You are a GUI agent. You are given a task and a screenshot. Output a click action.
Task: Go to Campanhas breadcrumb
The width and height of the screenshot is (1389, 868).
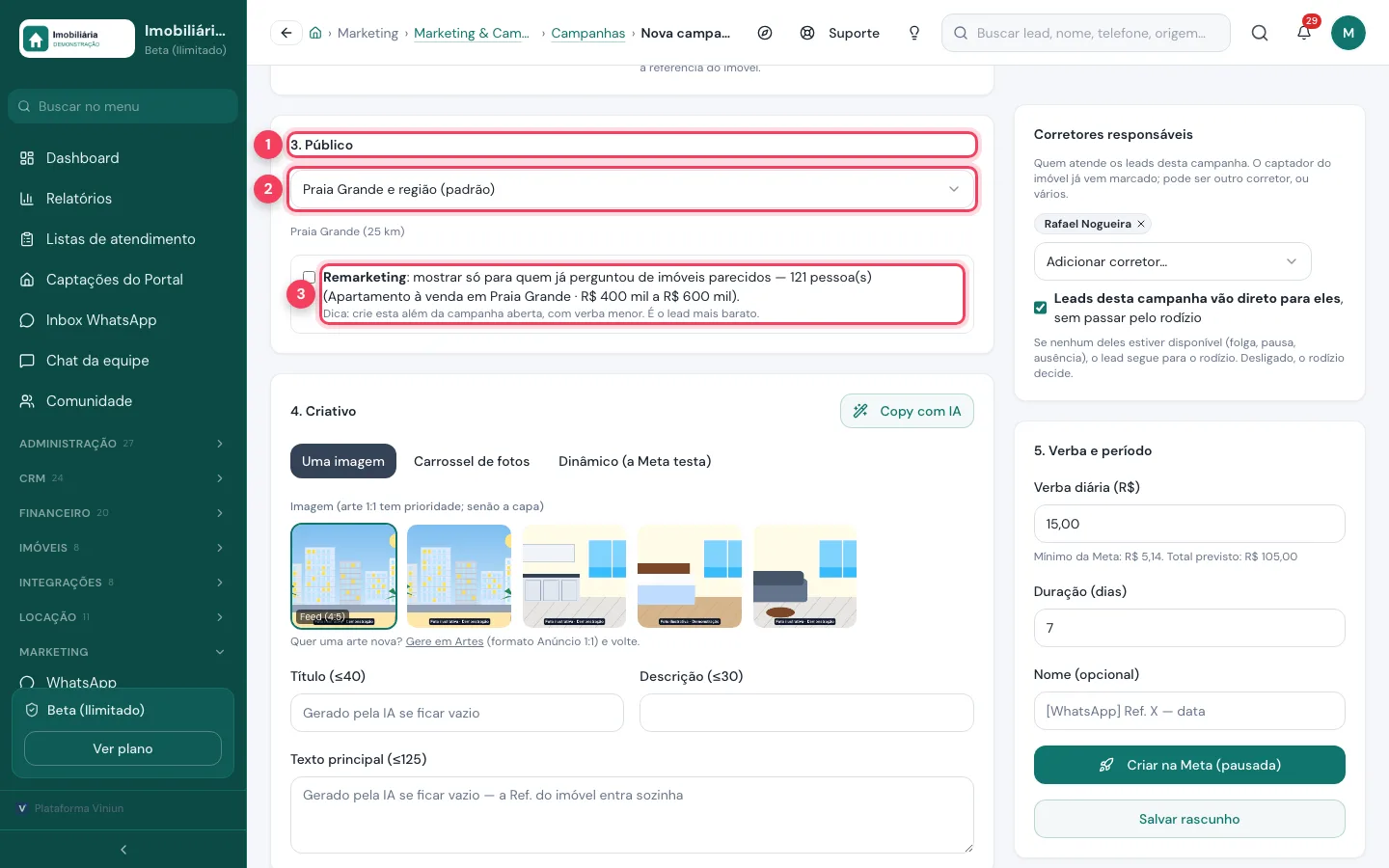click(x=588, y=33)
